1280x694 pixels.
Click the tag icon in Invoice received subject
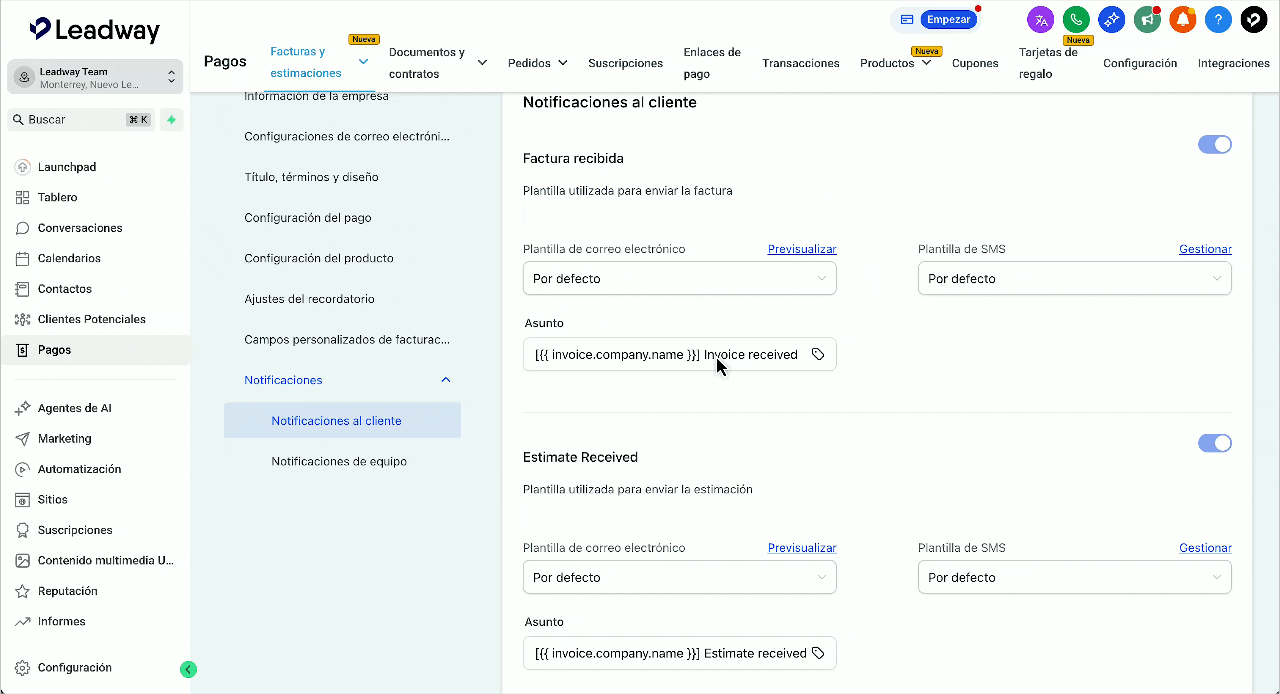(x=818, y=354)
